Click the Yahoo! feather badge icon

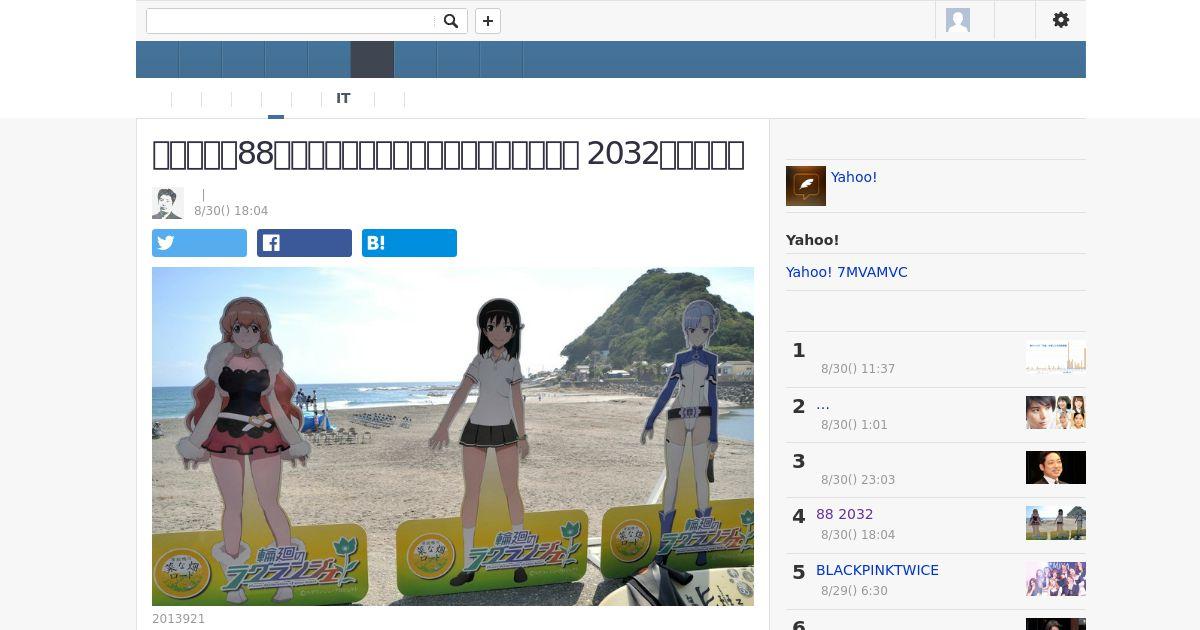pyautogui.click(x=806, y=186)
